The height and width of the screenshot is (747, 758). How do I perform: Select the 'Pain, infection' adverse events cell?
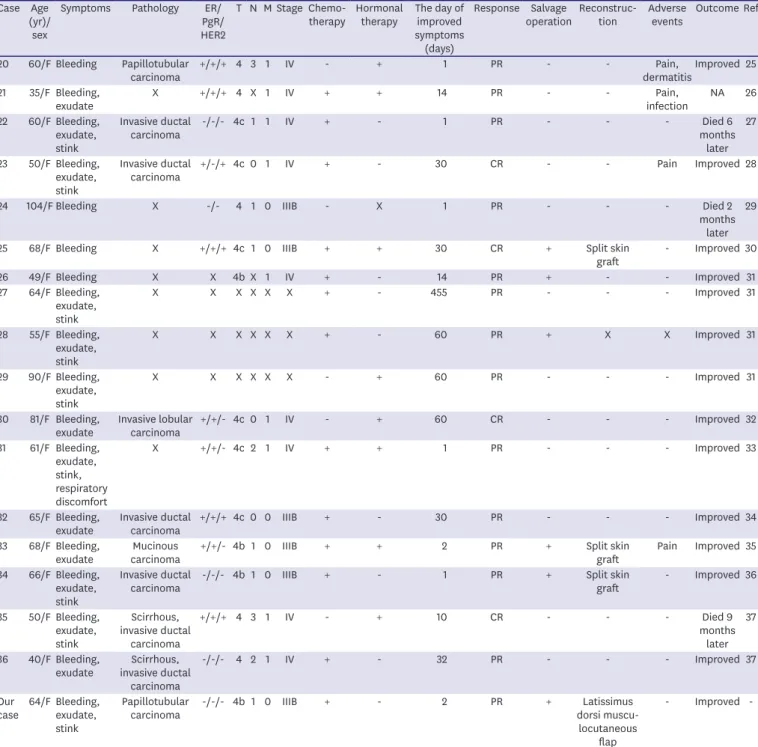click(667, 100)
